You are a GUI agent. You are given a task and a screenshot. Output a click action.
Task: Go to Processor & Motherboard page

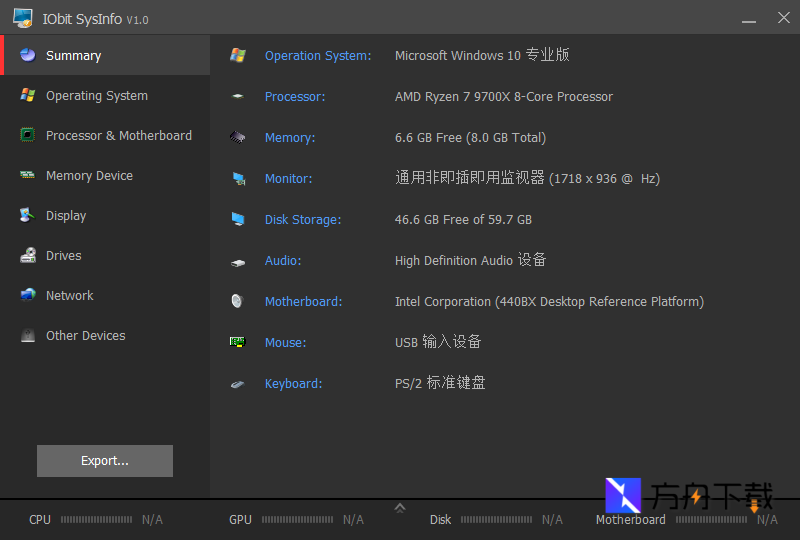tap(107, 135)
